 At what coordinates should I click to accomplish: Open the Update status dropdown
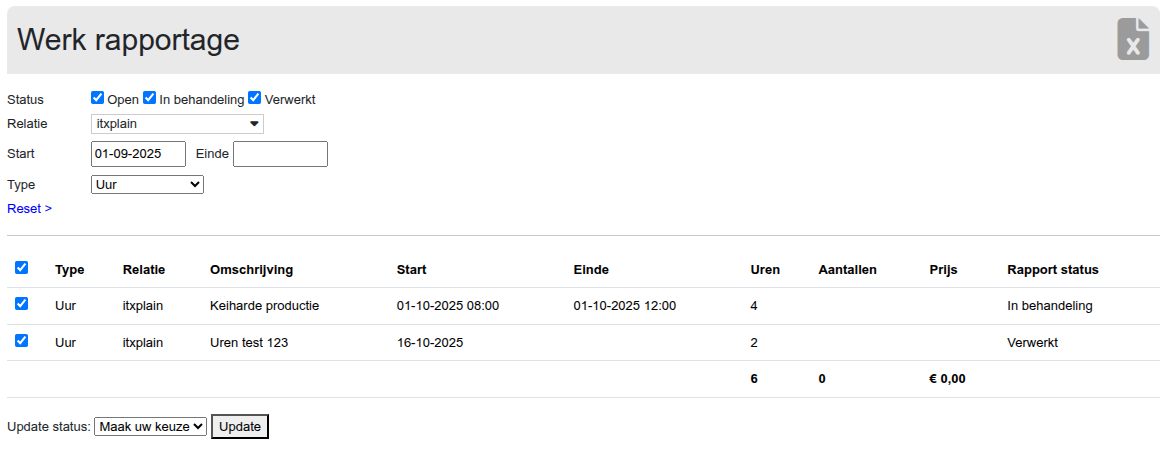[150, 427]
